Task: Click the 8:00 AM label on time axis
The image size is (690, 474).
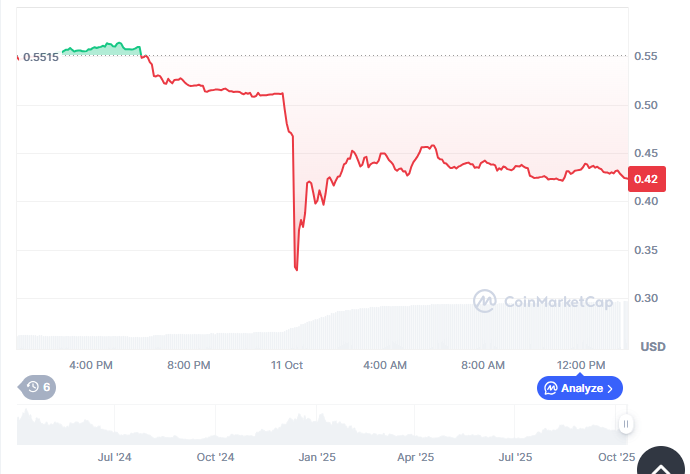Action: tap(483, 365)
